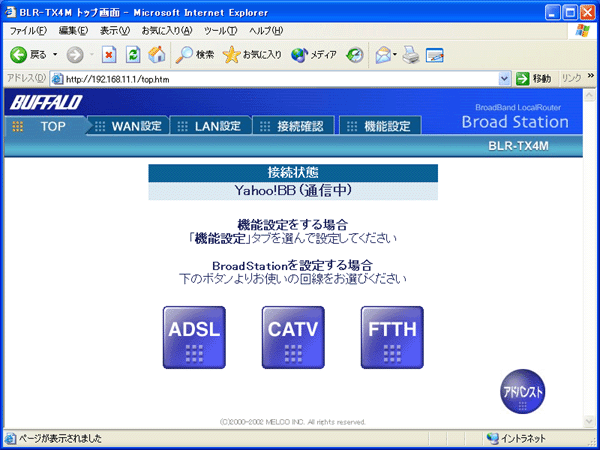Switch to the LAN設定 tab
The width and height of the screenshot is (600, 450).
(x=210, y=126)
